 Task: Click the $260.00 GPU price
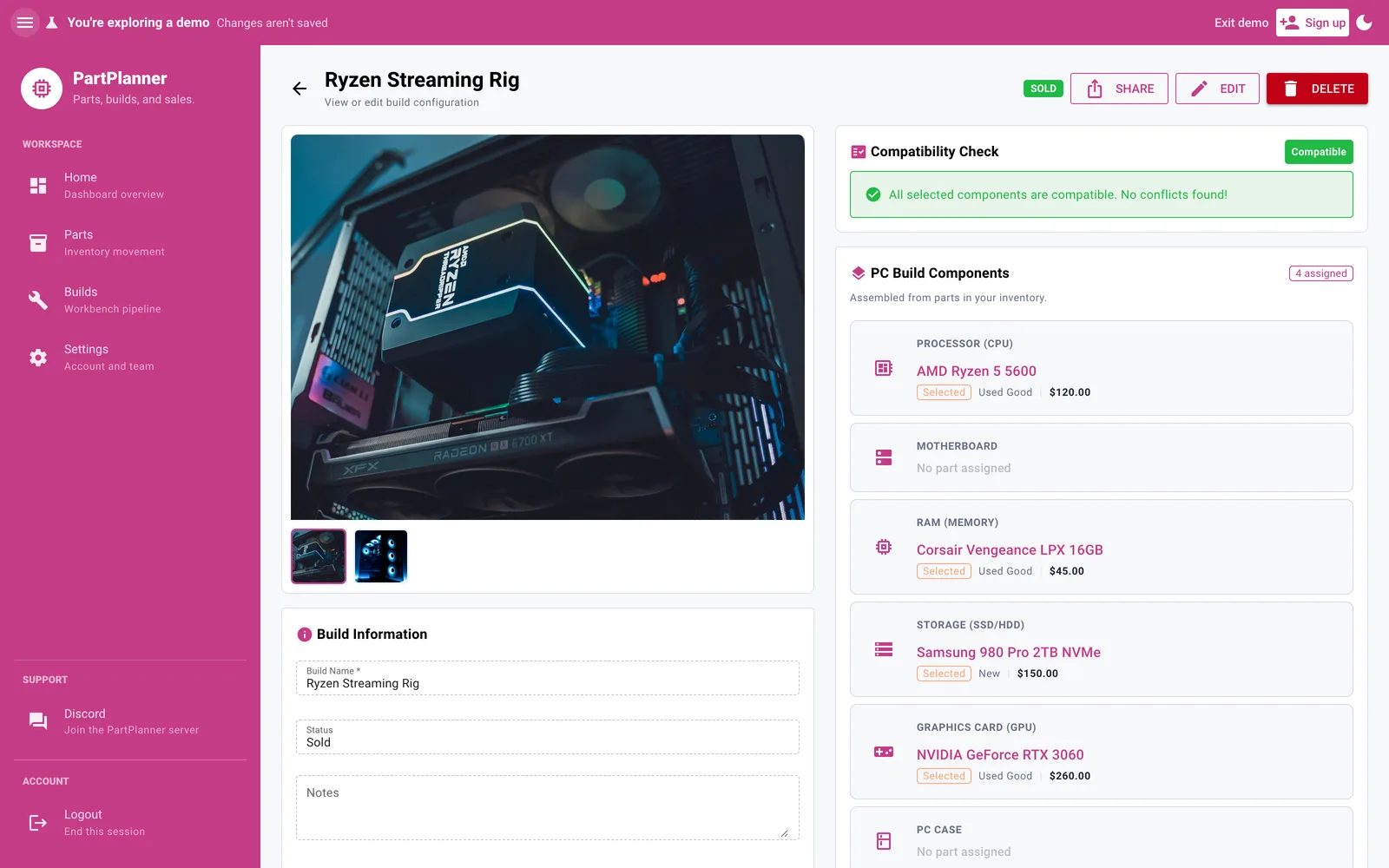point(1070,776)
